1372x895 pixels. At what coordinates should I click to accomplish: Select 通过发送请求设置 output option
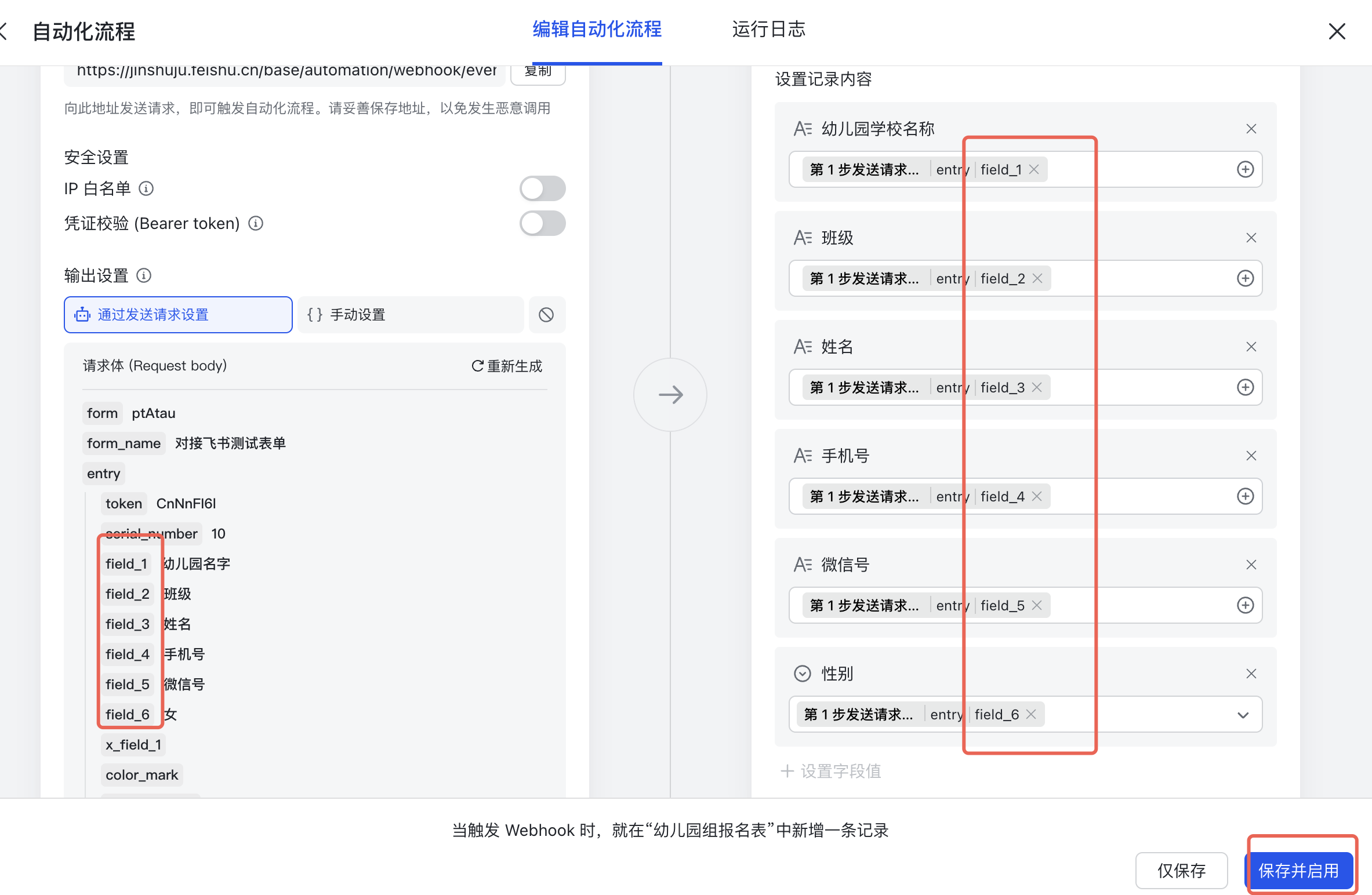point(178,315)
